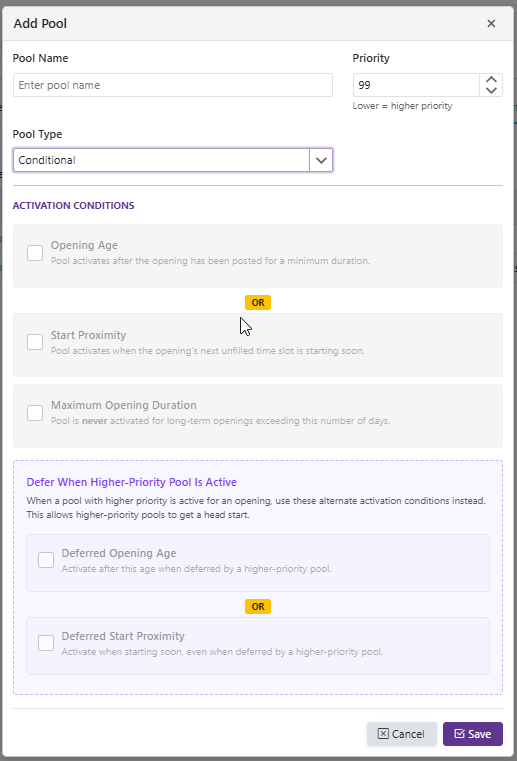Viewport: 517px width, 761px height.
Task: Close the Add Pool dialog
Action: tap(491, 23)
